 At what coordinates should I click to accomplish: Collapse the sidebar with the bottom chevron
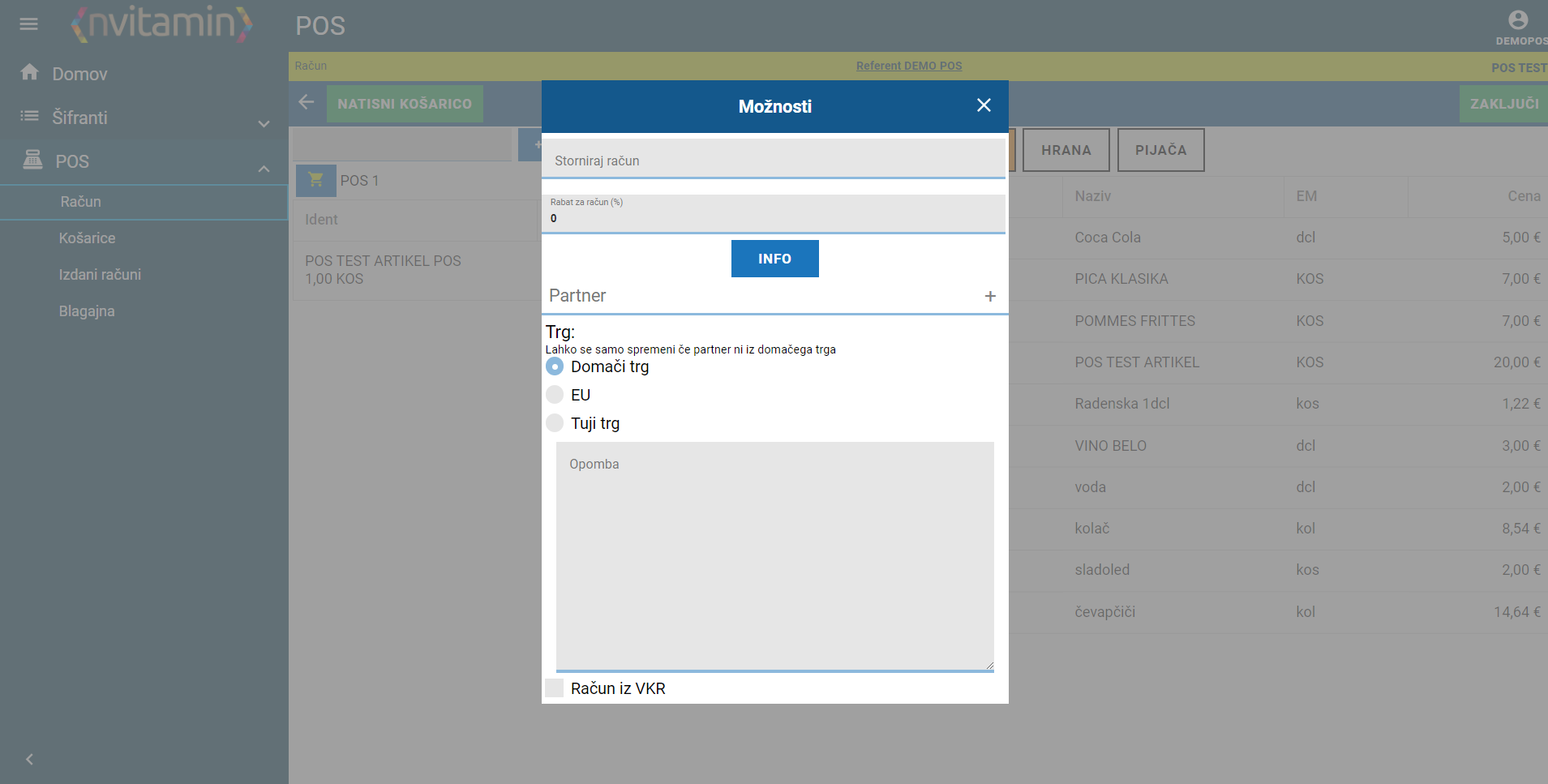pos(30,760)
